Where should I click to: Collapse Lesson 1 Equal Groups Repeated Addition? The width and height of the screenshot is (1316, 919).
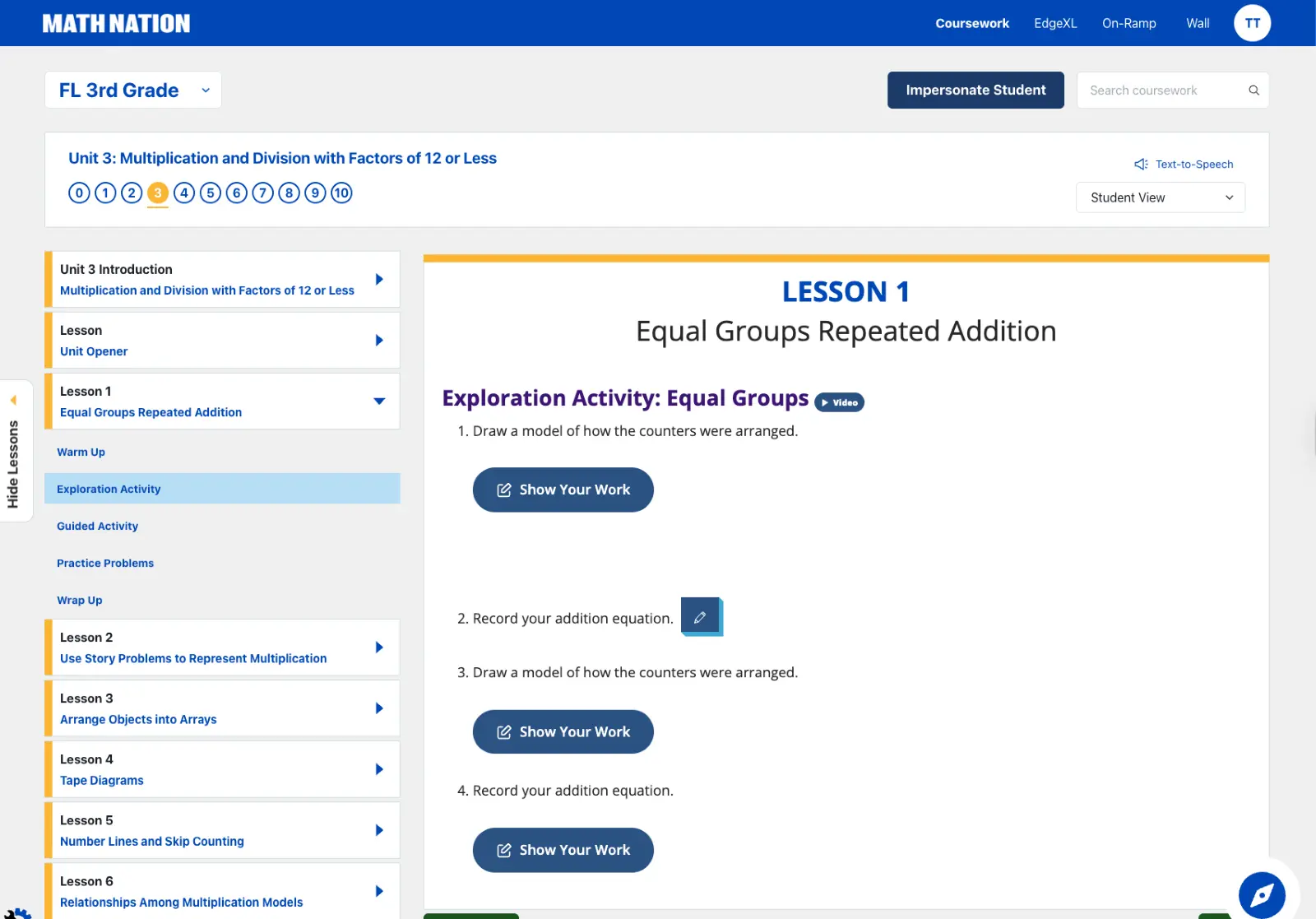click(379, 401)
